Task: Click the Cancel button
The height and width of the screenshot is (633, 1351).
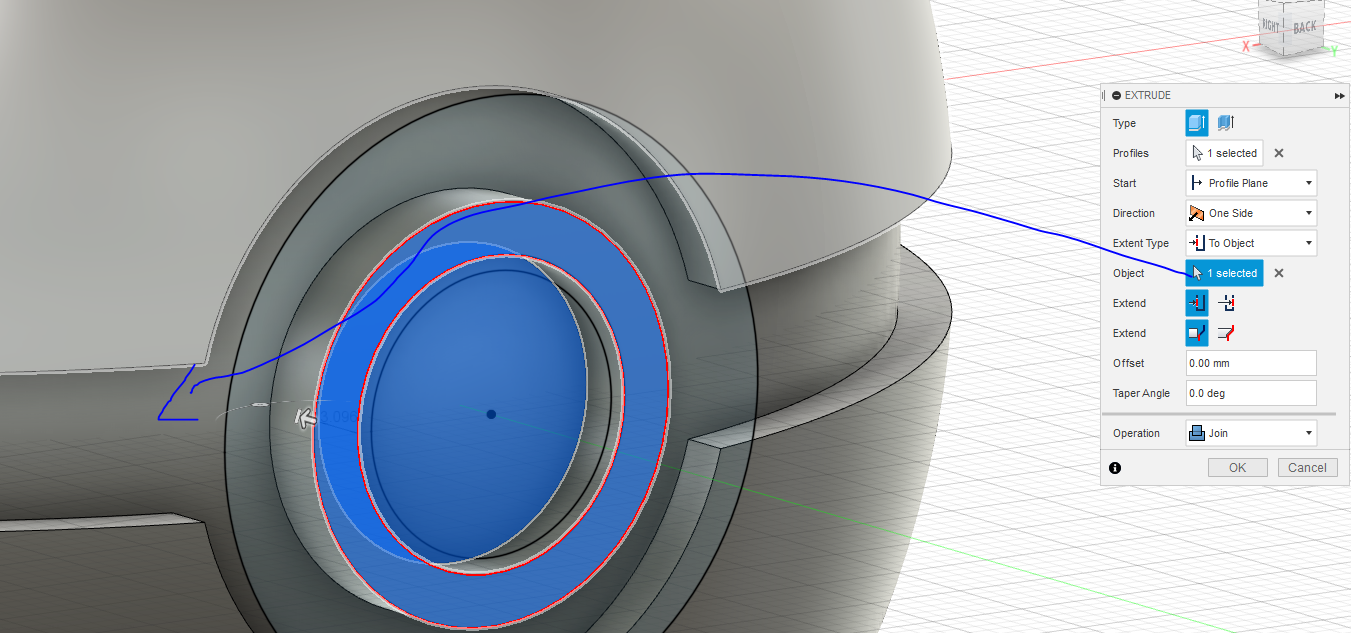Action: (1307, 467)
